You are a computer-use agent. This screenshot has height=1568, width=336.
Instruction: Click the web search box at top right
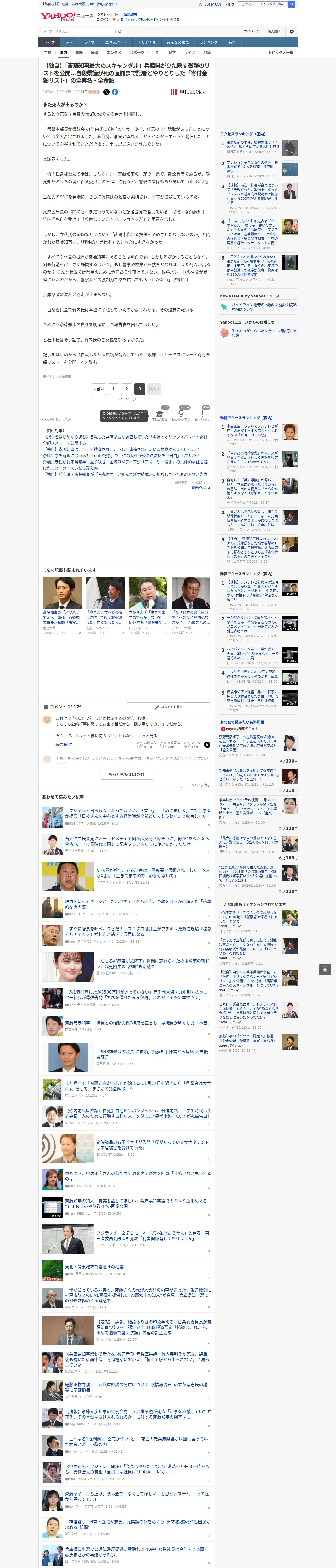262,4
